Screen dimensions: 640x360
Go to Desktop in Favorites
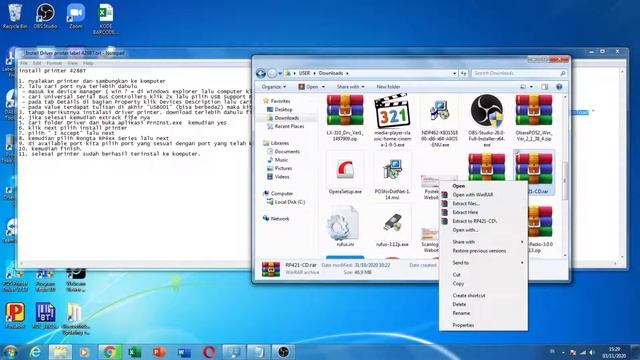click(283, 109)
